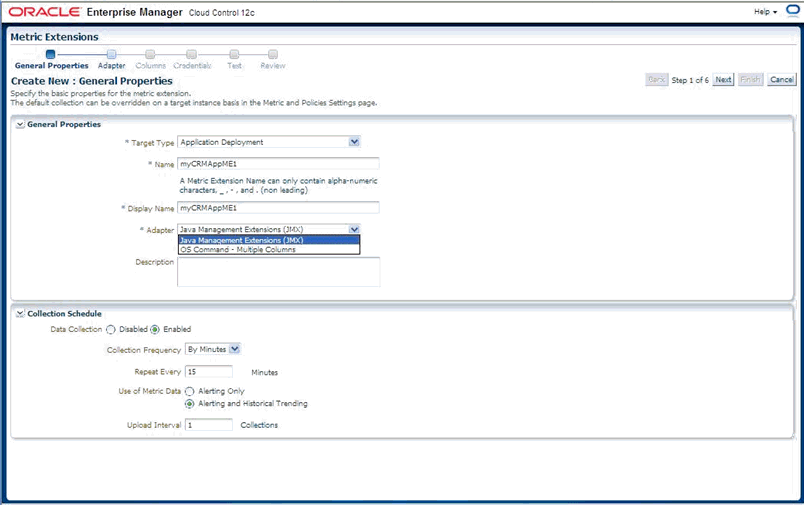Select the Test train step marker
Viewport: 804px width, 505px height.
[234, 54]
